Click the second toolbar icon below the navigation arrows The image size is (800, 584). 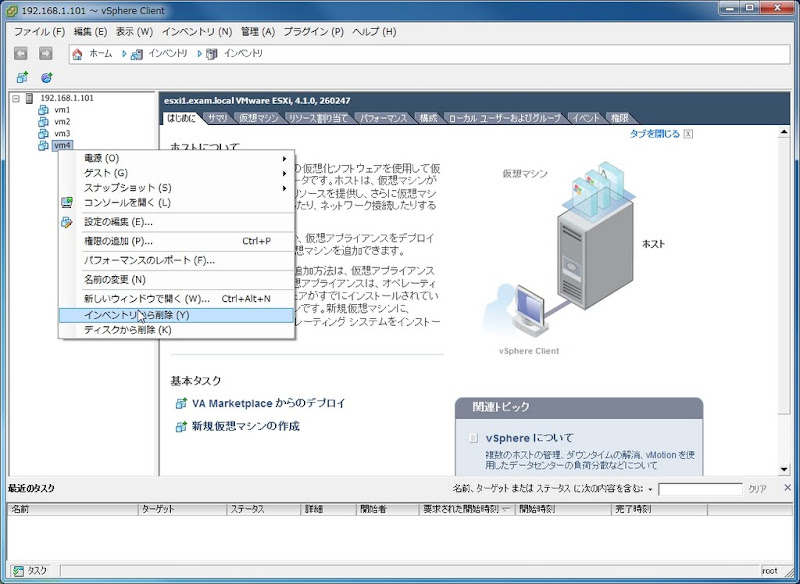pos(45,77)
